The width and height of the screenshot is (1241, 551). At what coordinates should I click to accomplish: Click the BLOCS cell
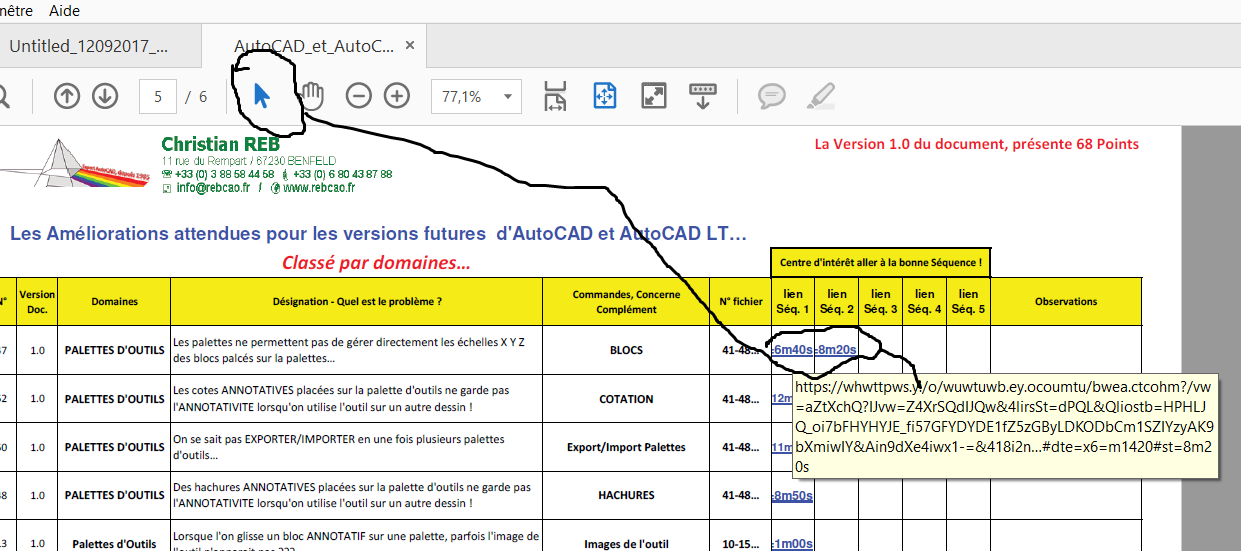(626, 350)
